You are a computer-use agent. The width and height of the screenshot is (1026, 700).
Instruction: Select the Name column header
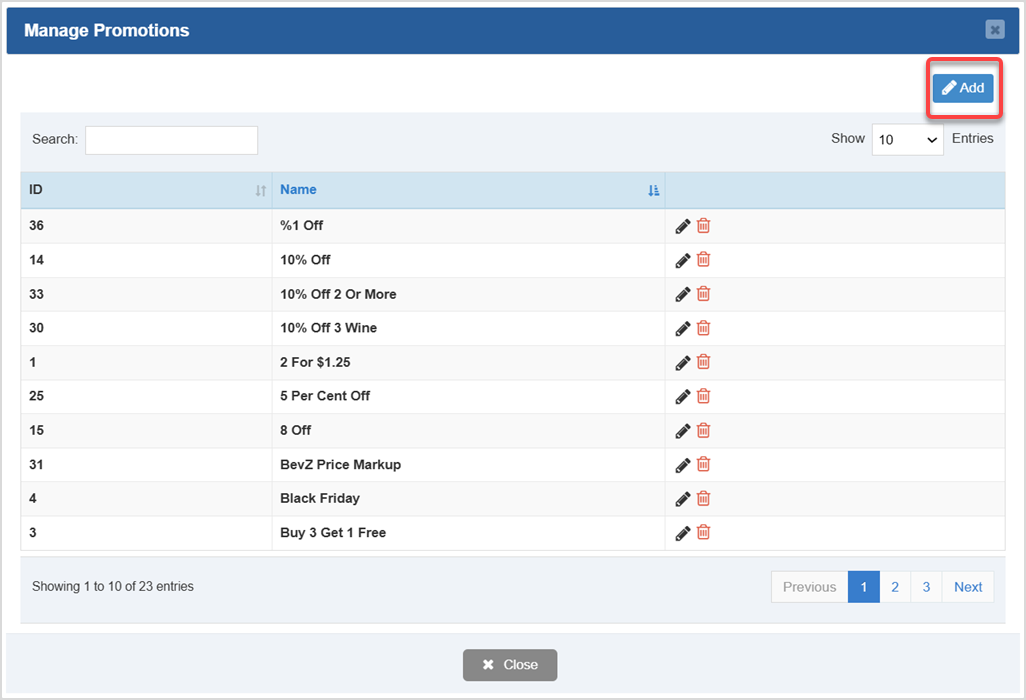pos(298,189)
